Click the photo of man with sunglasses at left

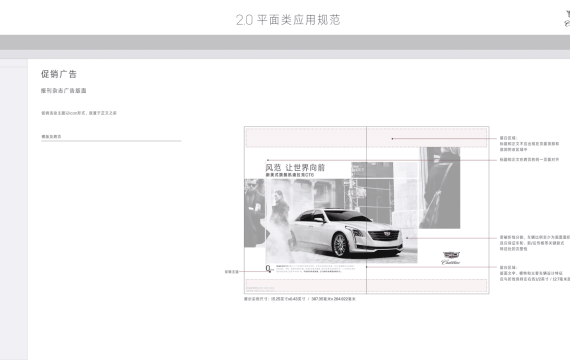[255, 213]
